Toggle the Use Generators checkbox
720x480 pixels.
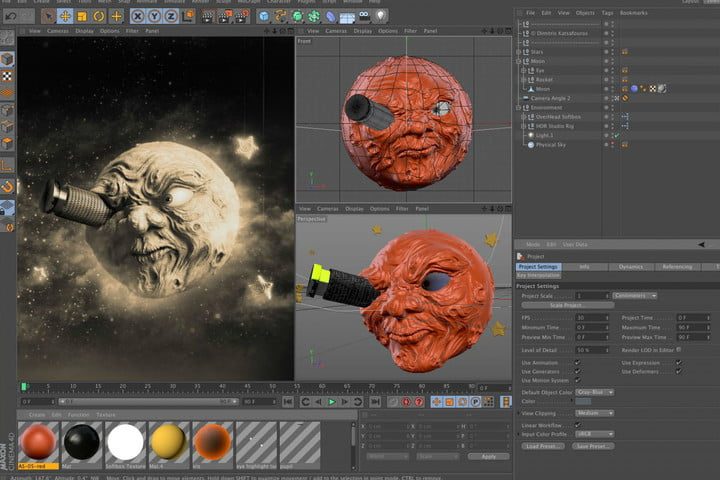click(577, 371)
